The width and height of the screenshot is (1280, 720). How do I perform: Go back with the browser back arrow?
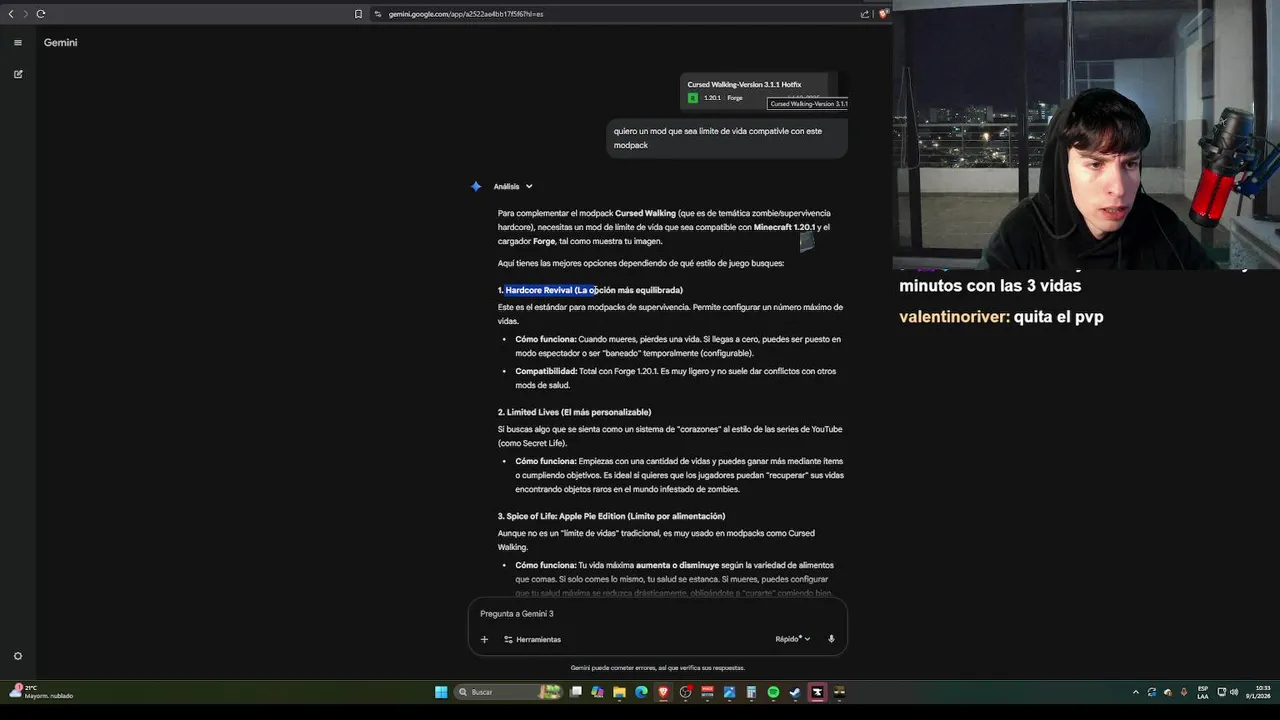11,14
